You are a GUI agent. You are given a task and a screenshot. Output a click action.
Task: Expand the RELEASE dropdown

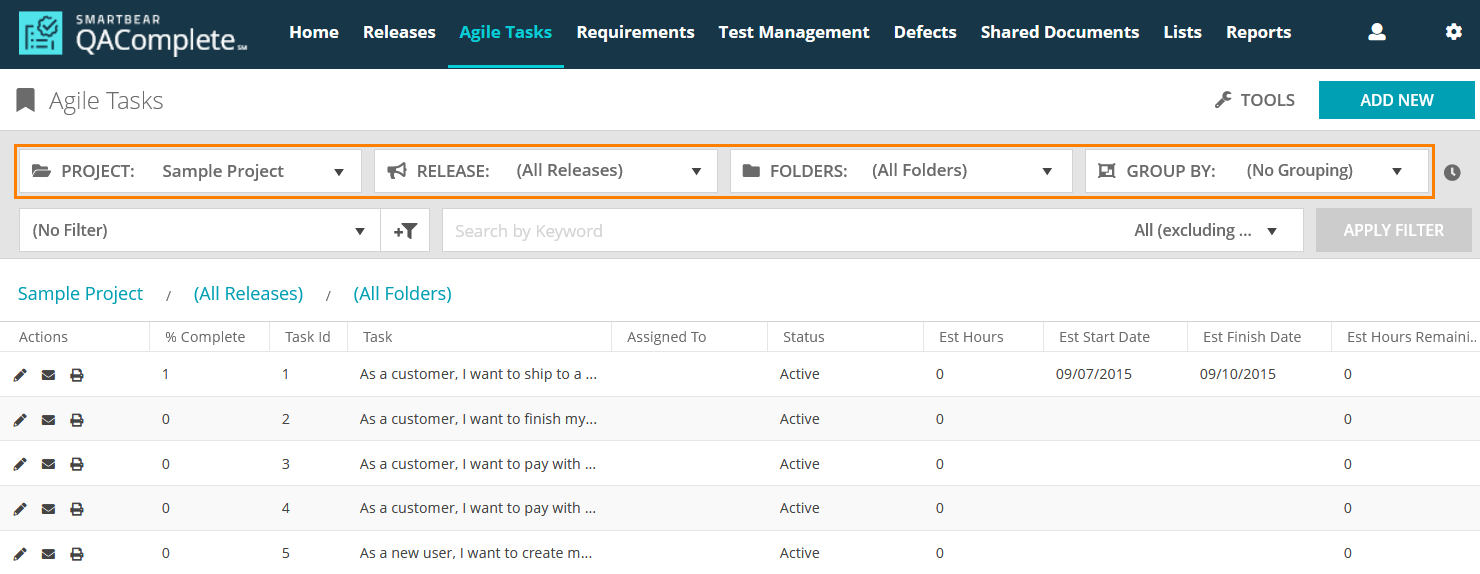click(x=545, y=171)
